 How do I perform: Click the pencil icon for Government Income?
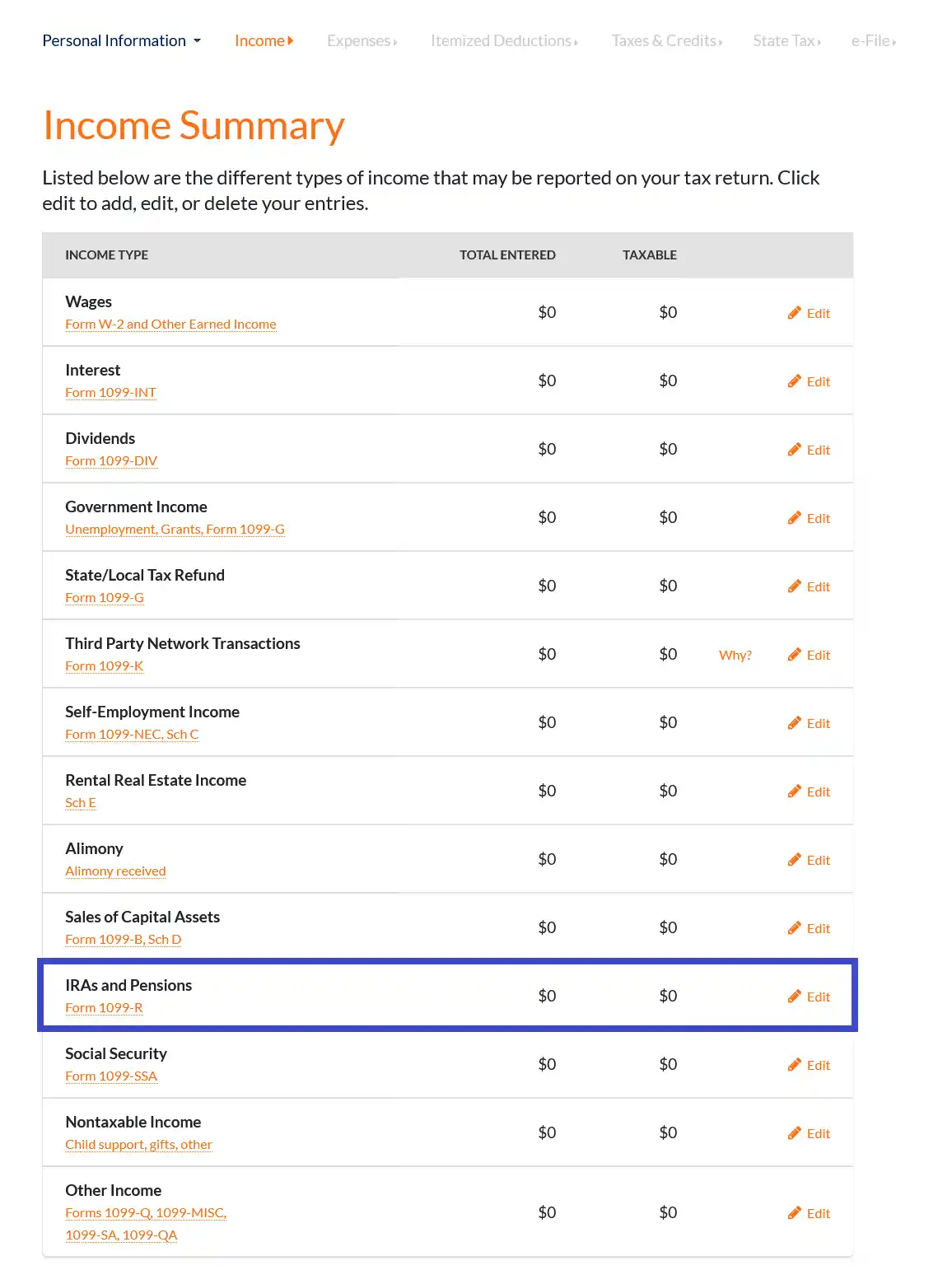(794, 518)
